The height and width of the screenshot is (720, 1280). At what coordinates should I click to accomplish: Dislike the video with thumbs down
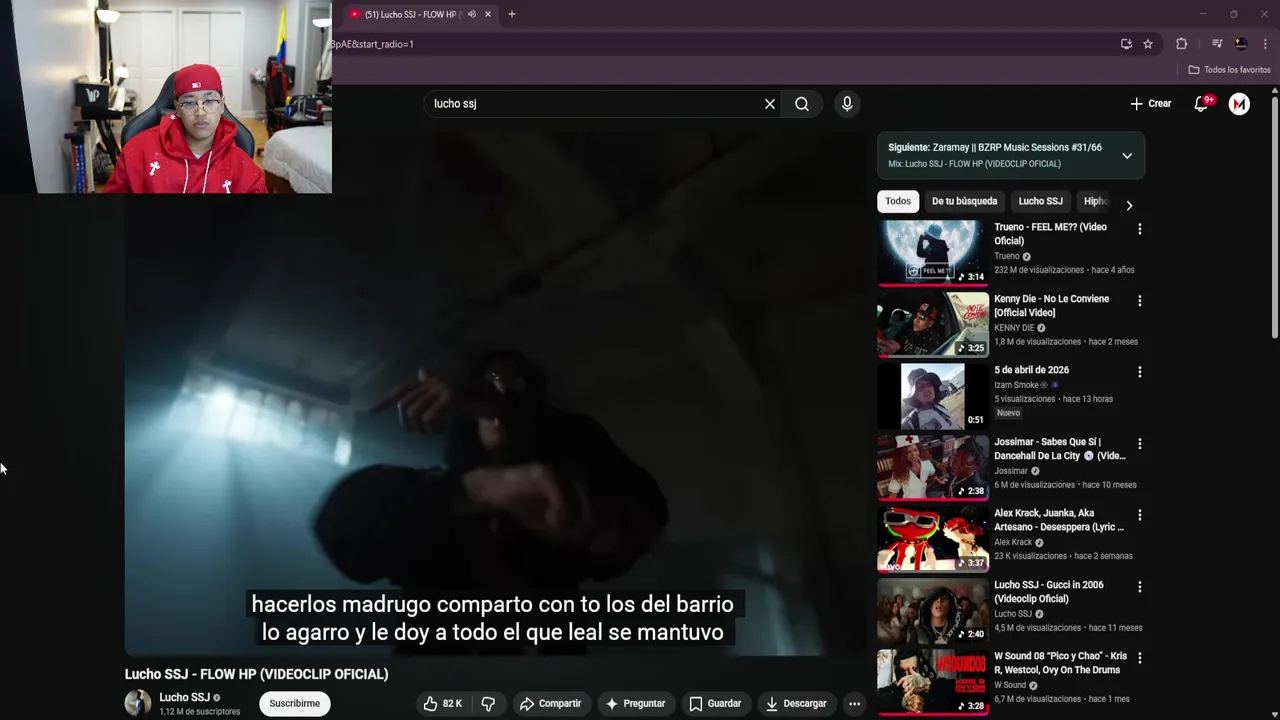(488, 704)
